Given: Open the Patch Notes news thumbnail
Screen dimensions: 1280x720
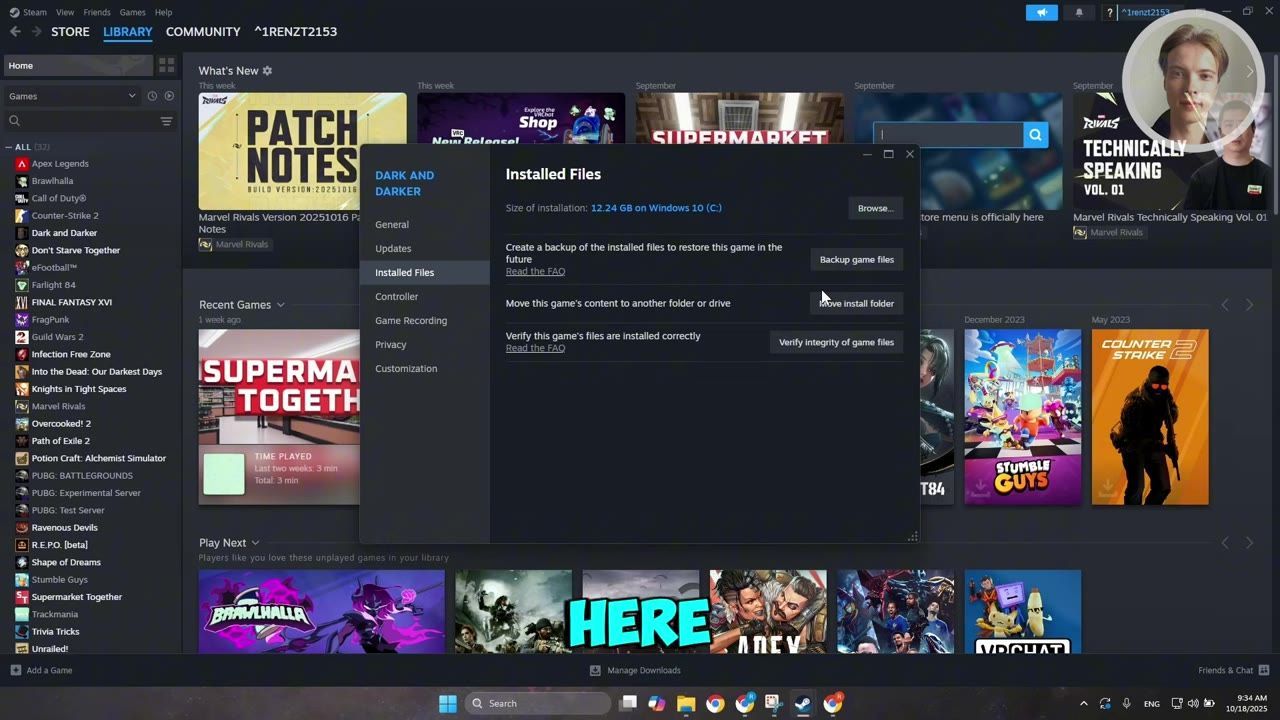Looking at the screenshot, I should (302, 151).
